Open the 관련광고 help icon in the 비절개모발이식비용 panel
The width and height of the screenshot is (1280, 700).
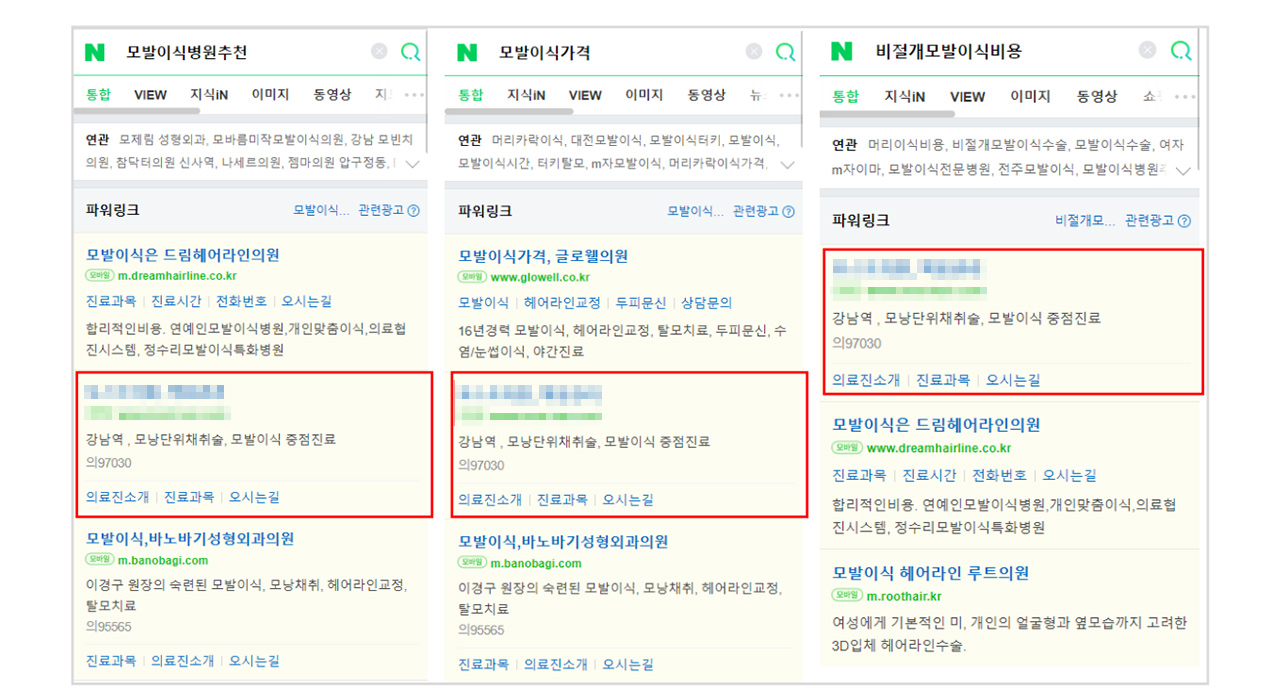point(1185,221)
